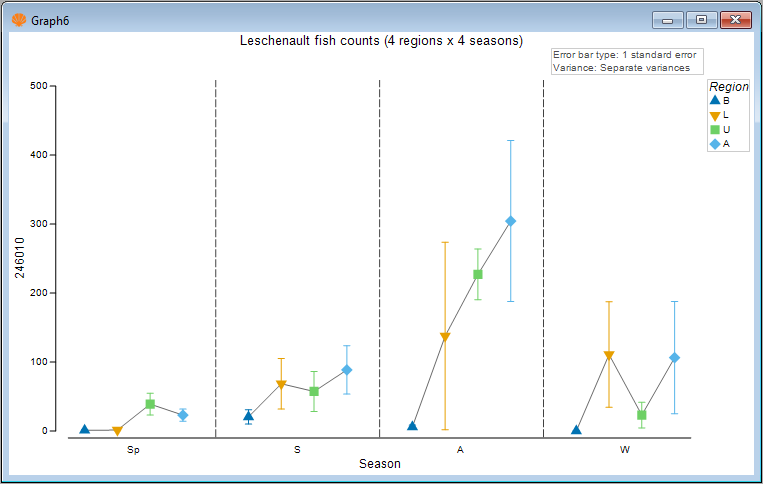Select the B triangle point in season Sp
Screen dimensions: 763x484
click(x=84, y=429)
